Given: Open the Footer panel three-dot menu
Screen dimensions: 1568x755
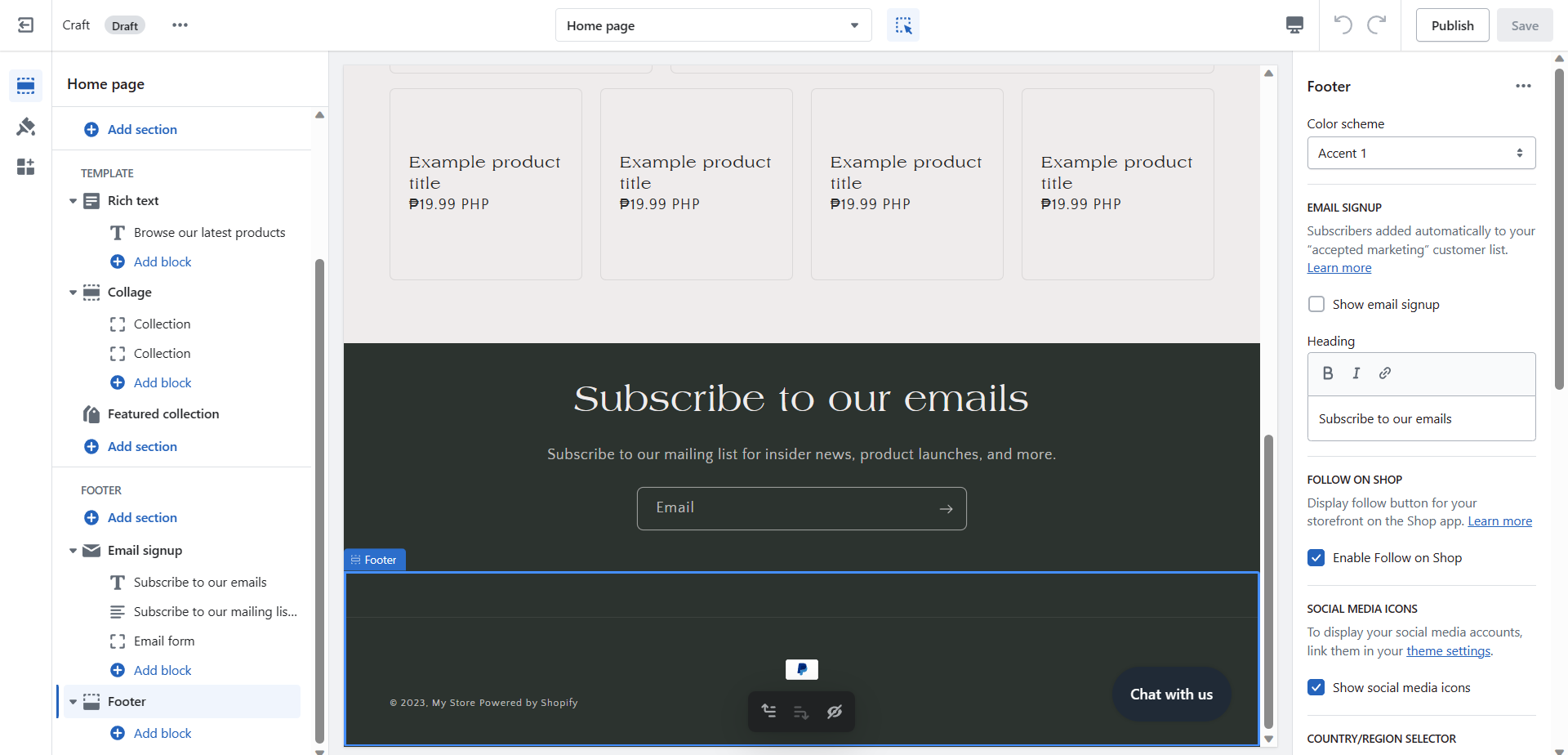Looking at the screenshot, I should (1523, 86).
